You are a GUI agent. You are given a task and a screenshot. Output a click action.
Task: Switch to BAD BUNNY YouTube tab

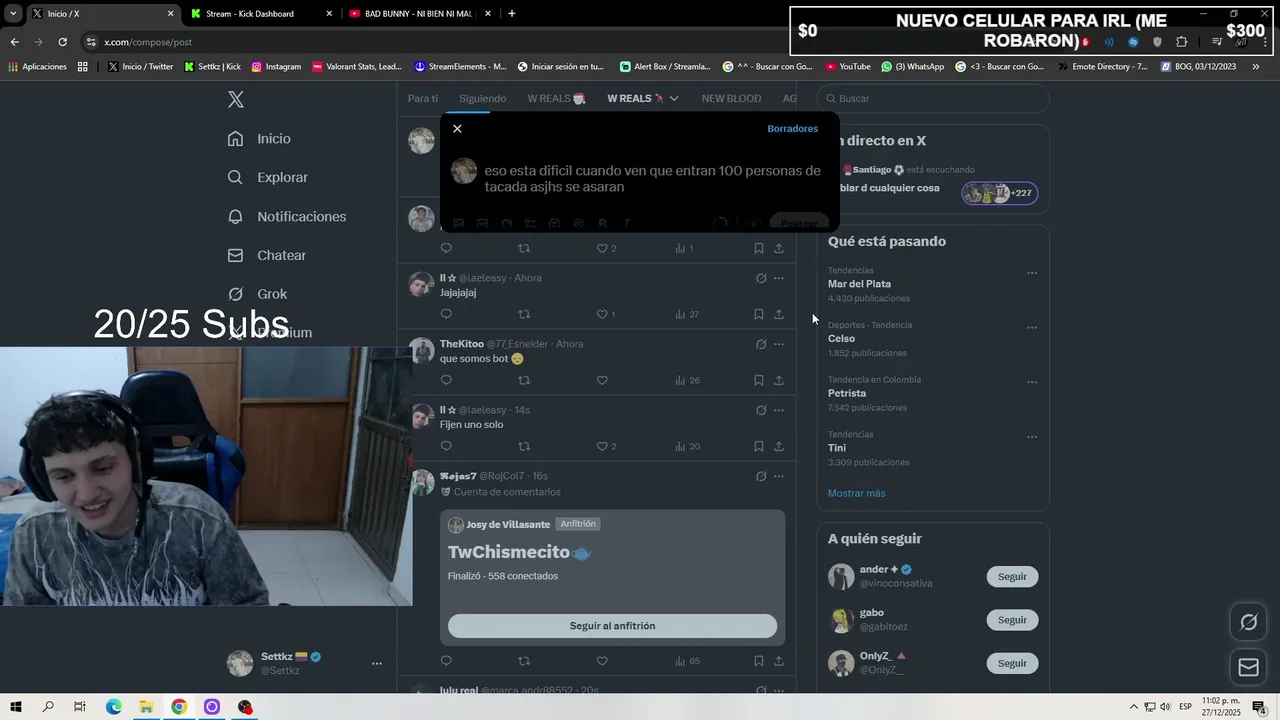tap(421, 14)
